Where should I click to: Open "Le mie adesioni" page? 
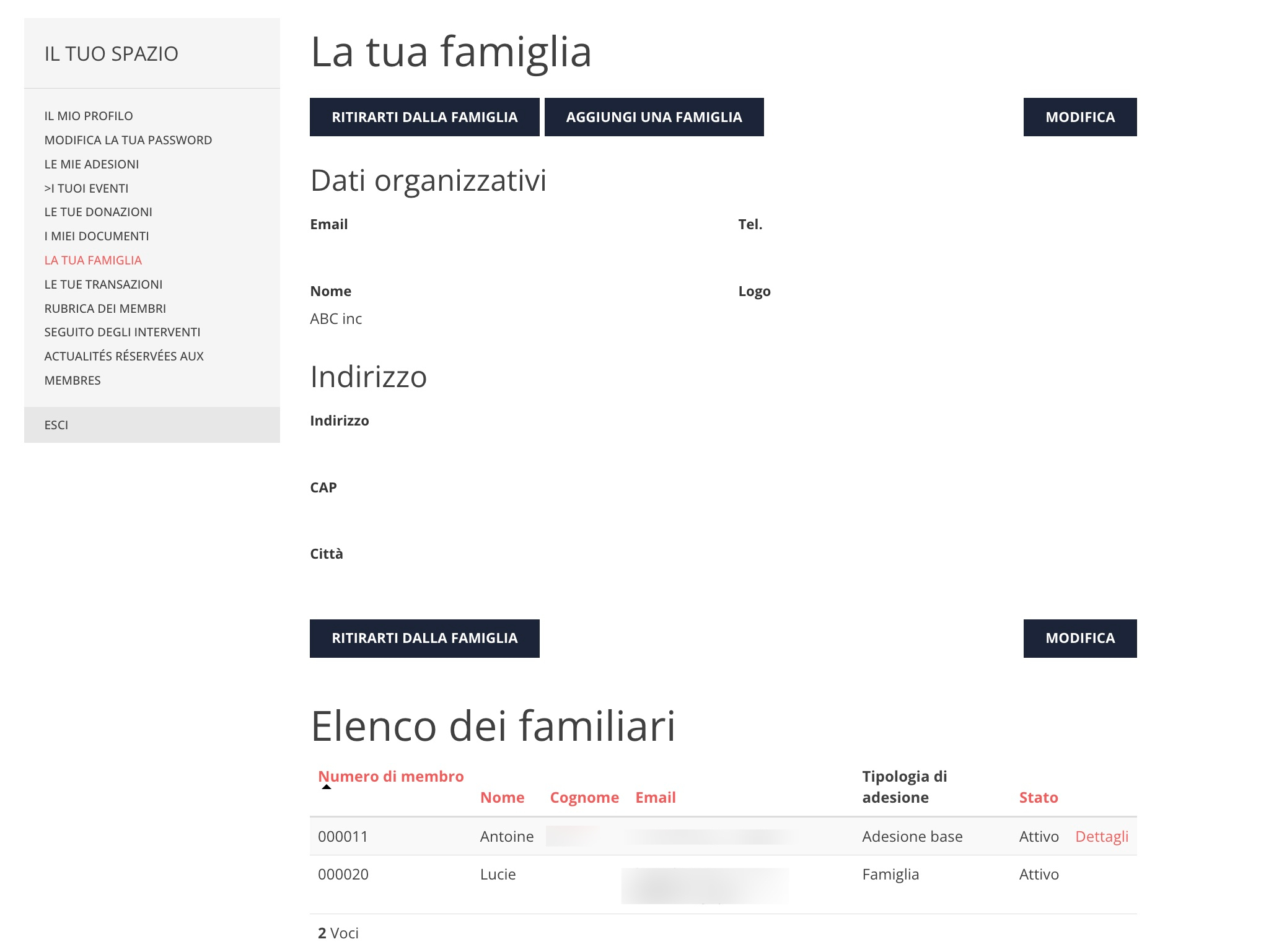point(91,164)
